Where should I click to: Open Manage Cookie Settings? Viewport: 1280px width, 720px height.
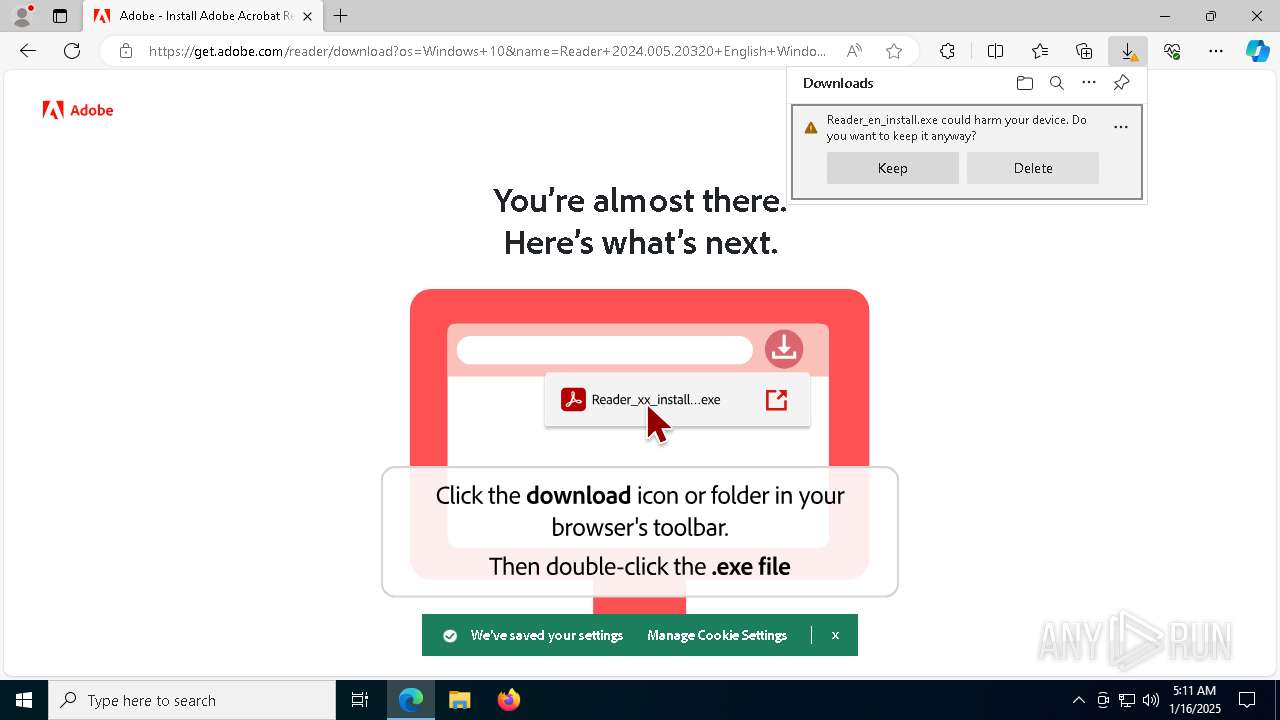pos(717,635)
